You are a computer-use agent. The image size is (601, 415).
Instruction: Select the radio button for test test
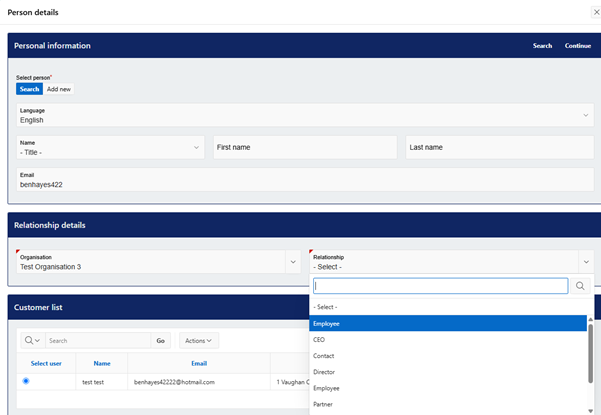[x=26, y=381]
